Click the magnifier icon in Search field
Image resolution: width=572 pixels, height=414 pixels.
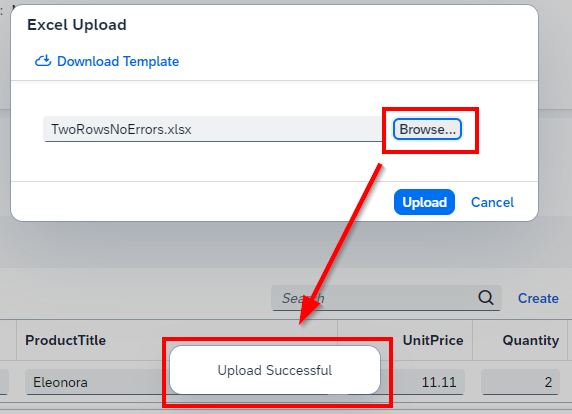pyautogui.click(x=486, y=298)
